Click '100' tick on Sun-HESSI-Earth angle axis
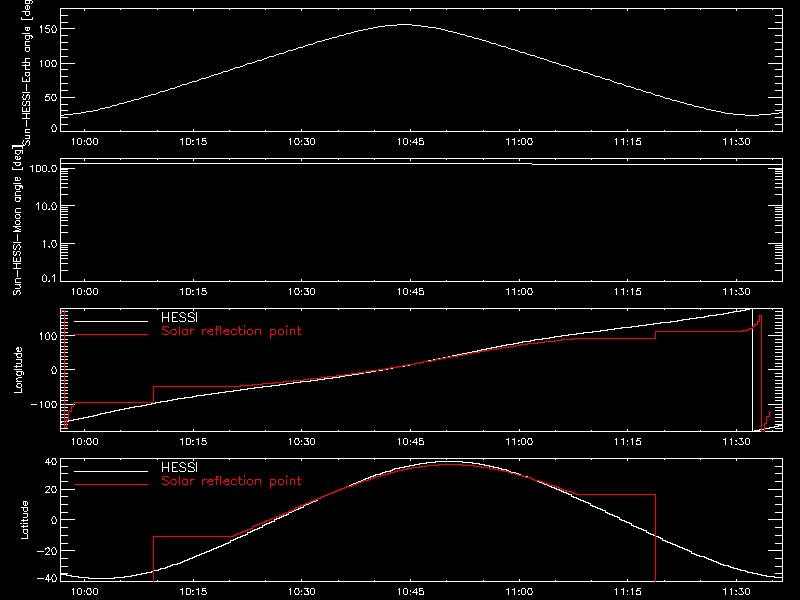Viewport: 800px width, 600px height. click(x=49, y=64)
